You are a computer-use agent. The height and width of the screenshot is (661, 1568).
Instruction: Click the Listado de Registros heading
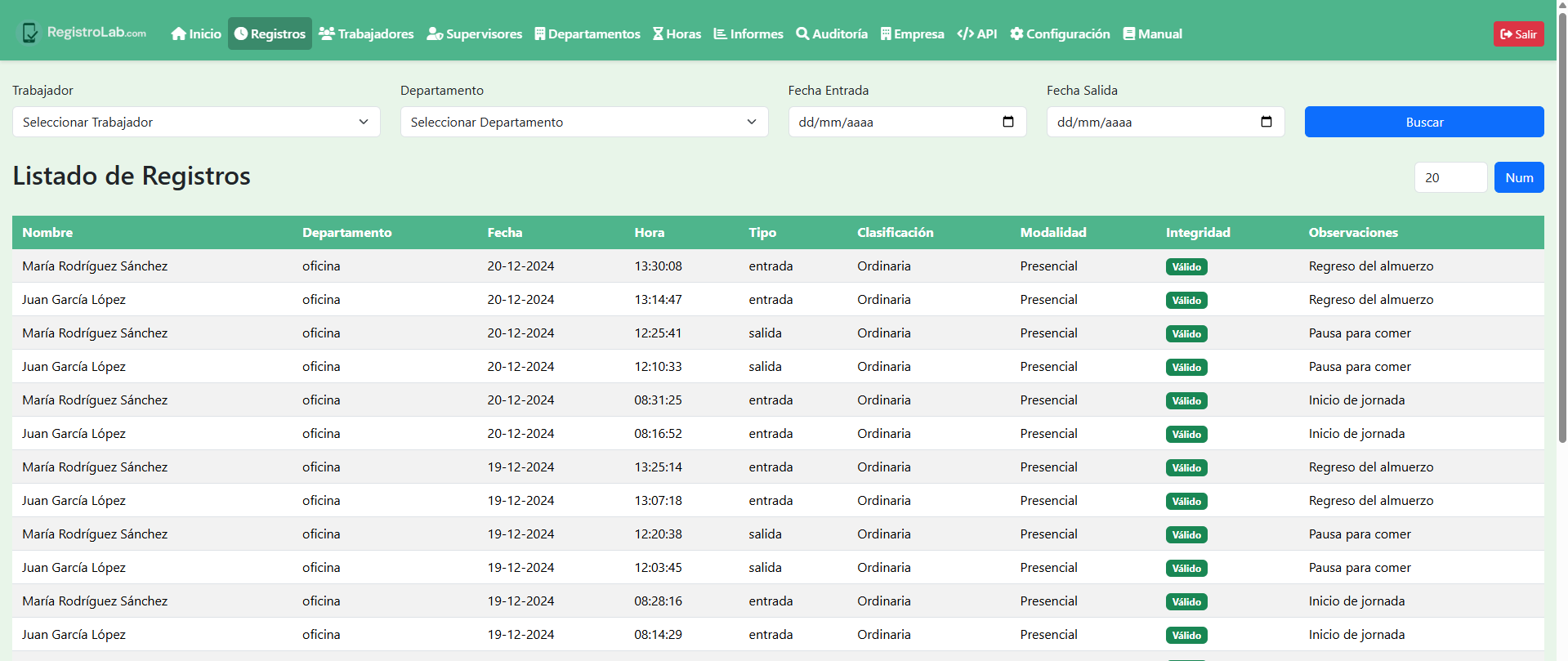132,176
